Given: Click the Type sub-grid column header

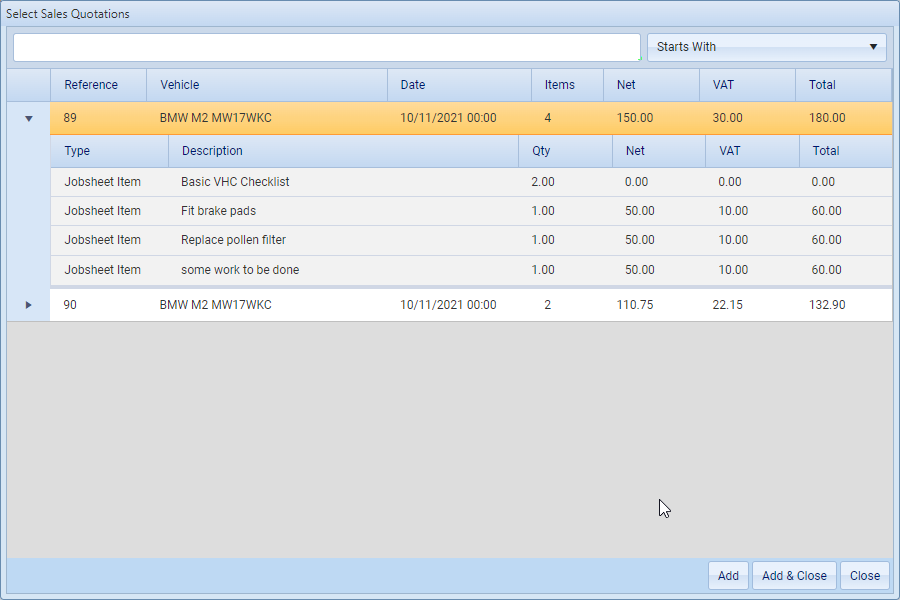Looking at the screenshot, I should [109, 151].
